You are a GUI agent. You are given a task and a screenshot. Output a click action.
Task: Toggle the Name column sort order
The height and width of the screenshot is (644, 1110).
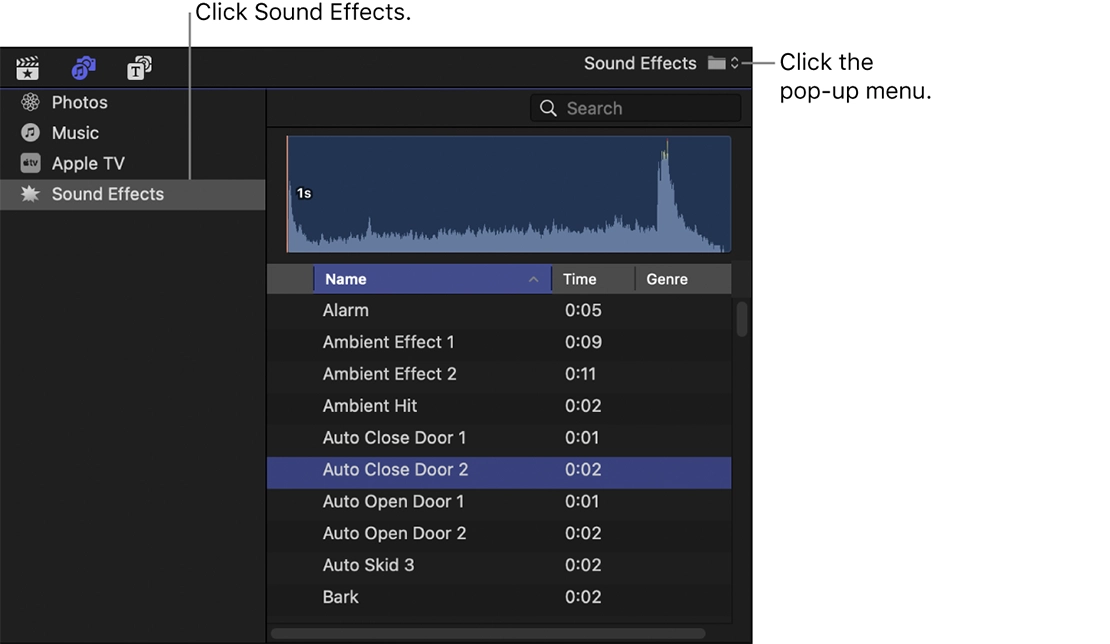pos(432,279)
